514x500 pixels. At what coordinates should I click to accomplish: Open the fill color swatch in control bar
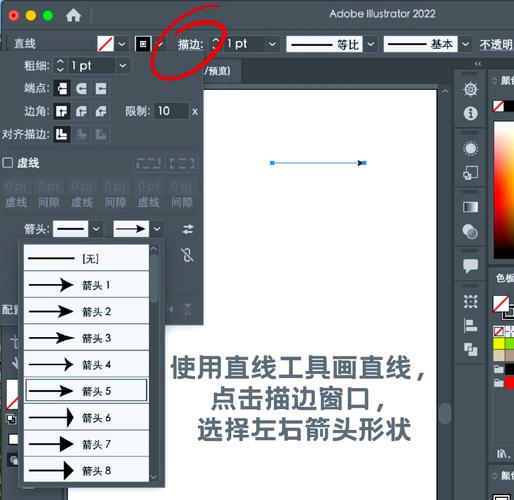pyautogui.click(x=106, y=44)
